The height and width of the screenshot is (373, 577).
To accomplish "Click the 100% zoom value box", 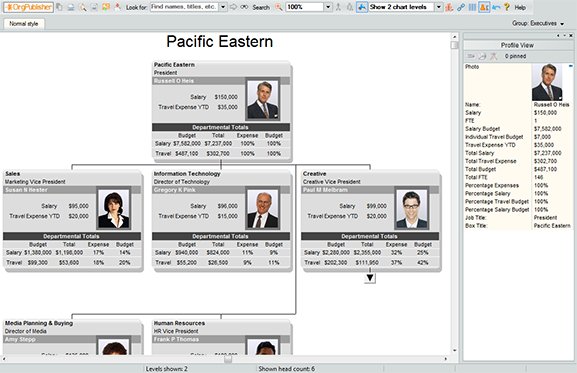I will coord(305,7).
